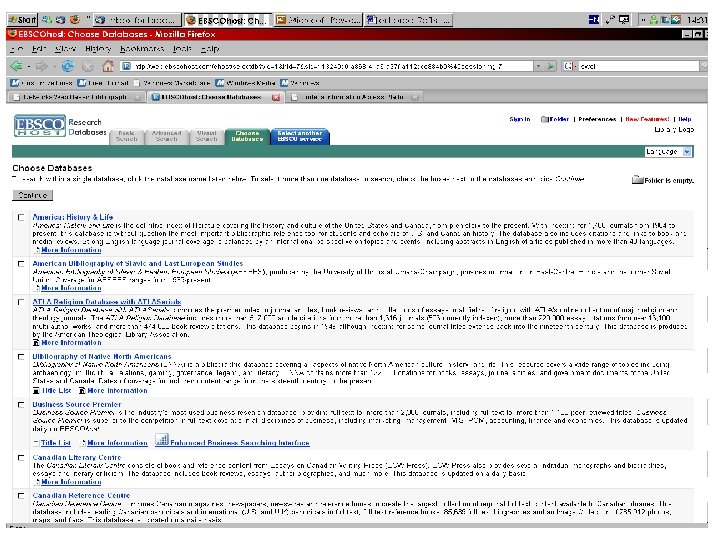
Task: Open the History menu
Action: coord(98,49)
